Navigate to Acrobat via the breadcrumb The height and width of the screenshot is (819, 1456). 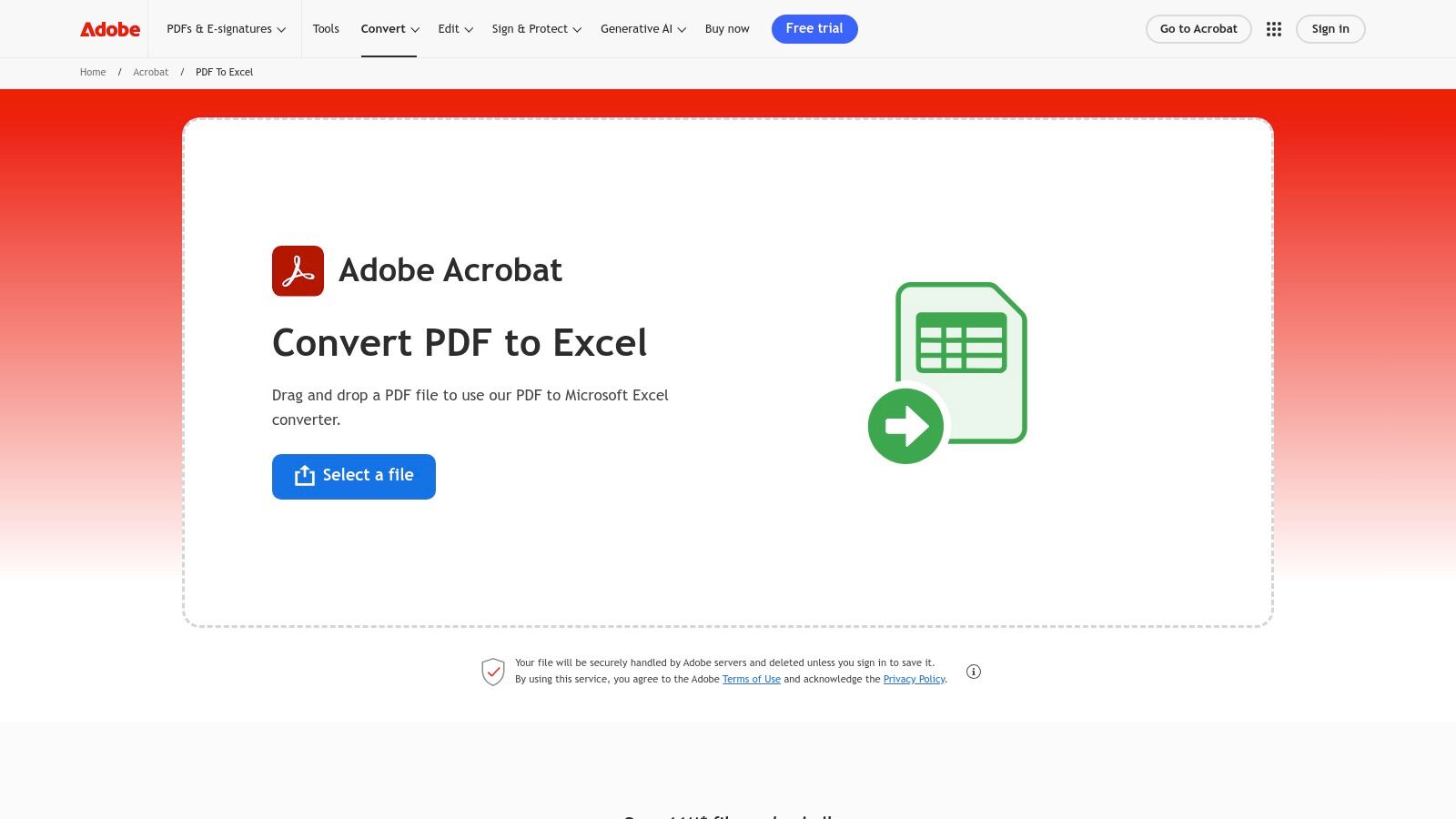(150, 72)
